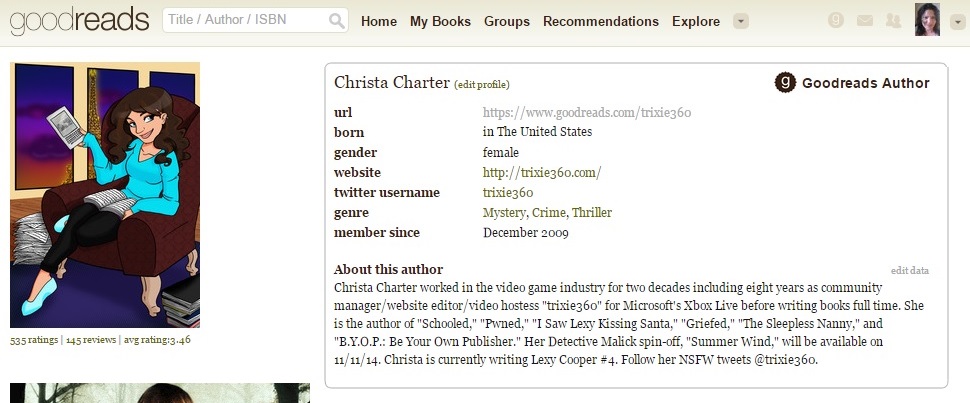Click the search magnifier icon
This screenshot has width=970, height=403.
point(337,21)
